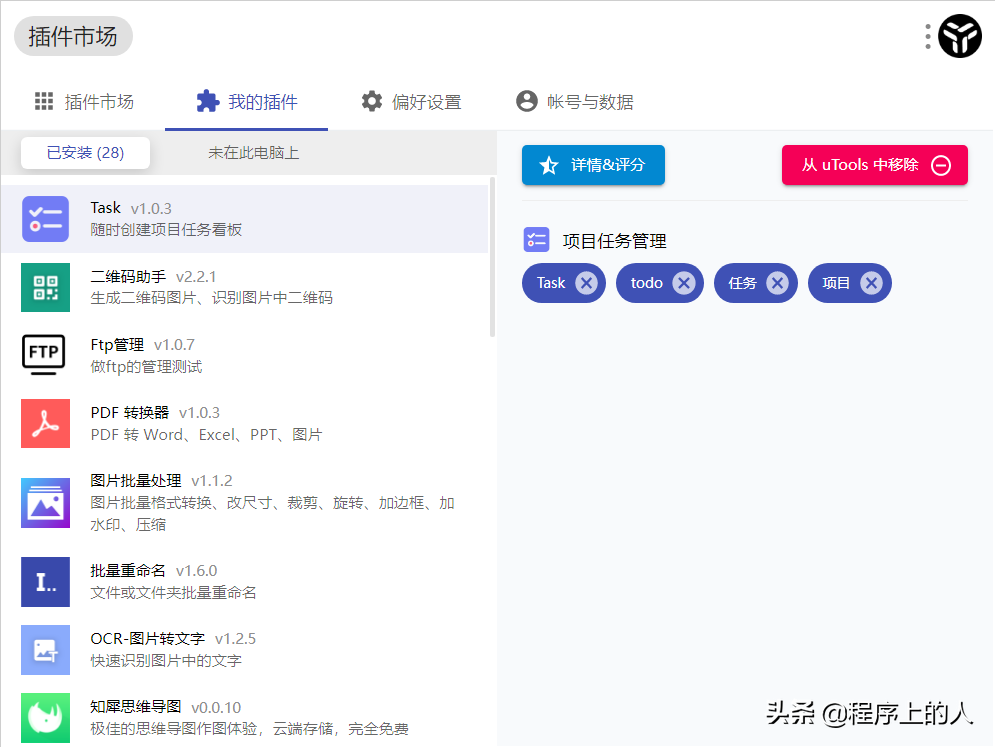Select the 图片批量处理 v1.1.2 row
Screen dimensions: 995x747
(x=245, y=503)
